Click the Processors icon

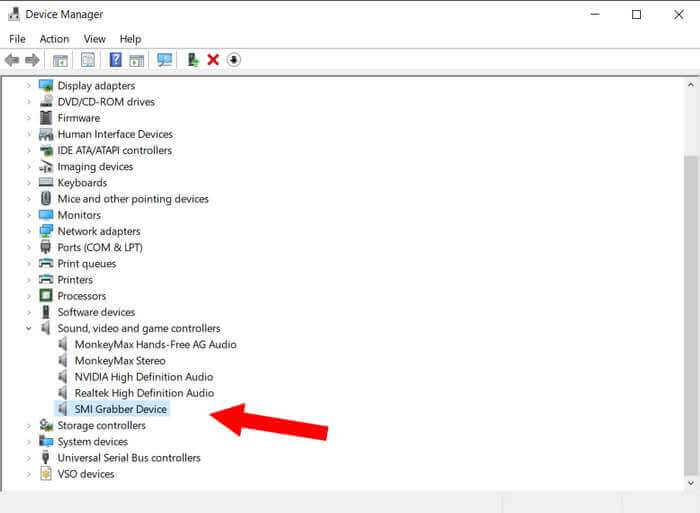coord(46,296)
